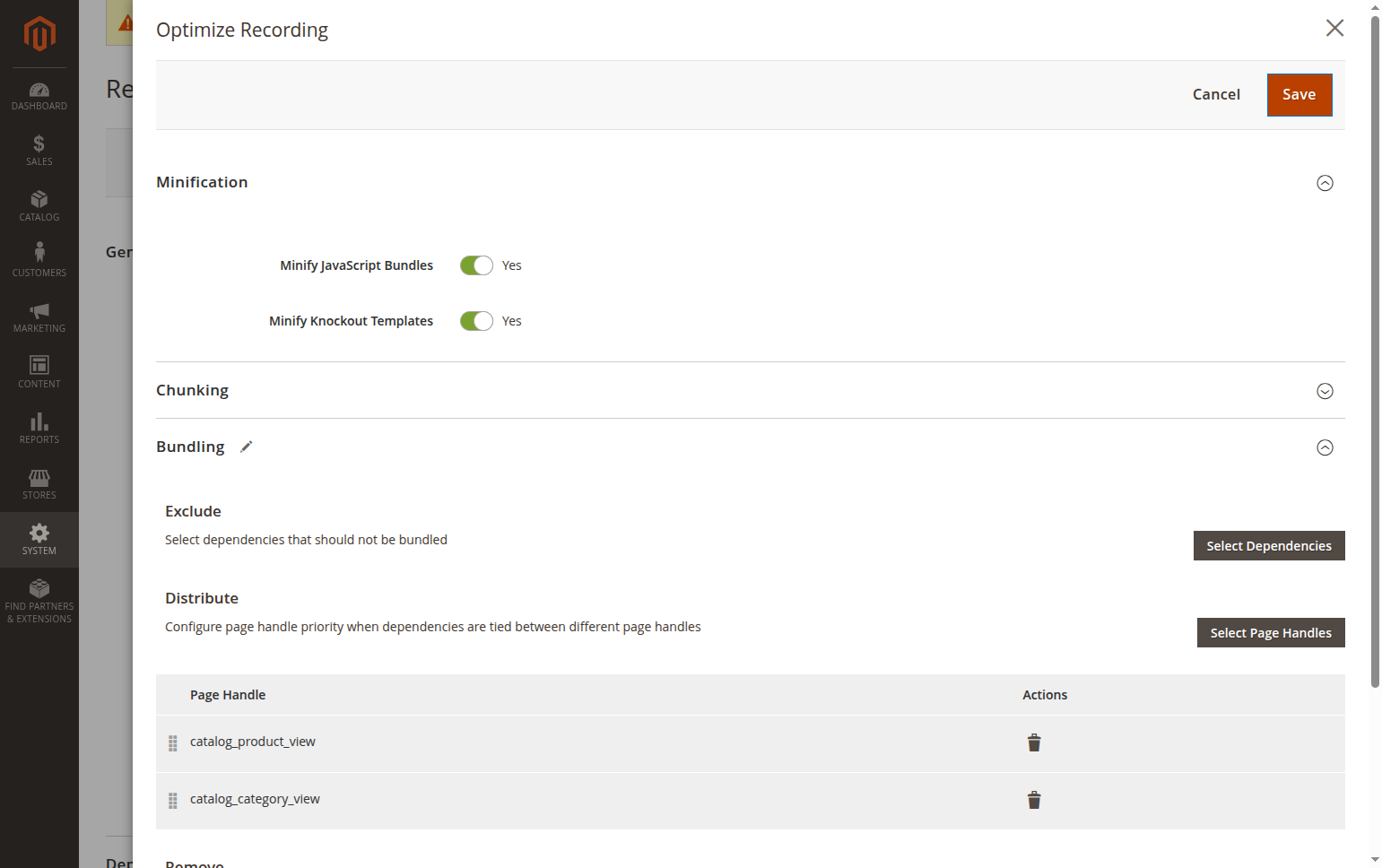This screenshot has height=868, width=1382.
Task: Grab the catalog_product_view drag handle
Action: tap(173, 743)
